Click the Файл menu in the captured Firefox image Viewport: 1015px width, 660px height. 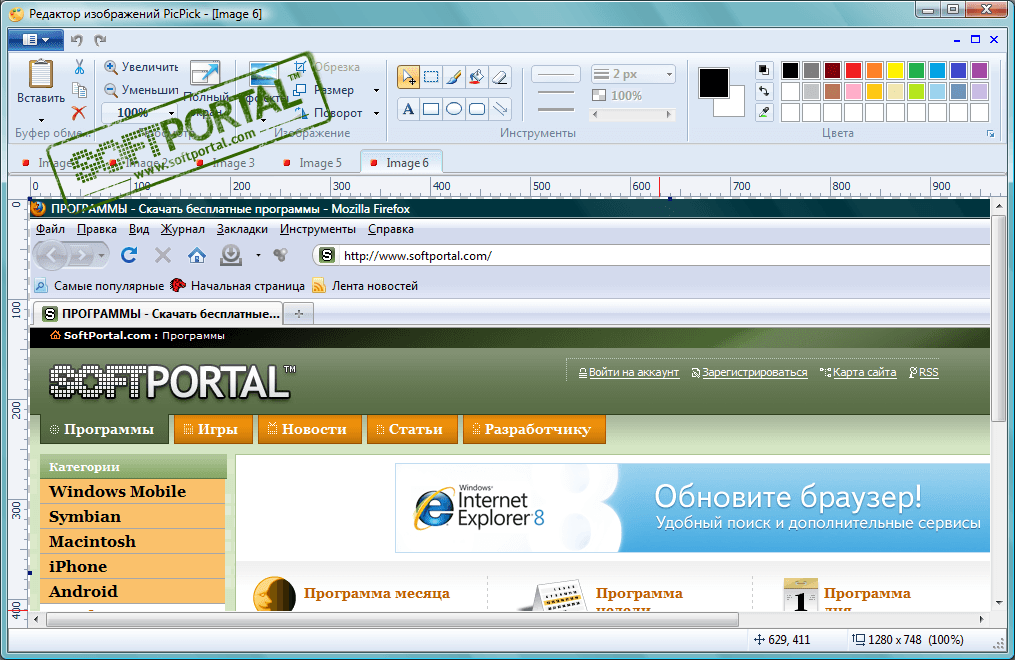pos(50,229)
